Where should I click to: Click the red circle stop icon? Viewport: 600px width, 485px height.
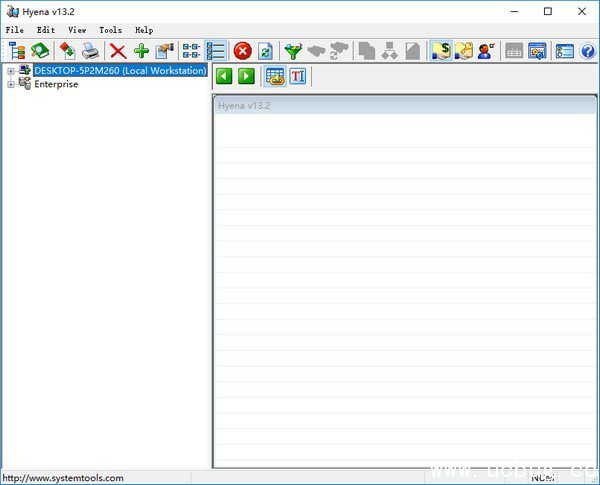point(242,51)
